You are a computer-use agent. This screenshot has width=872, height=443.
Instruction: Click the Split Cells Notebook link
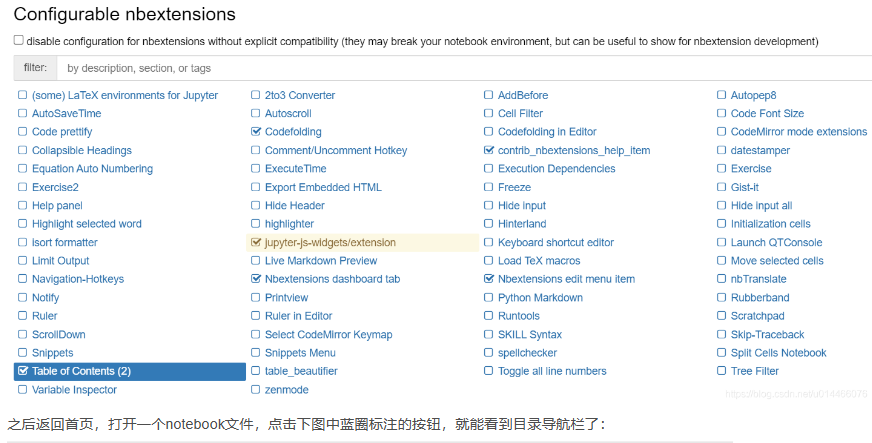click(778, 353)
